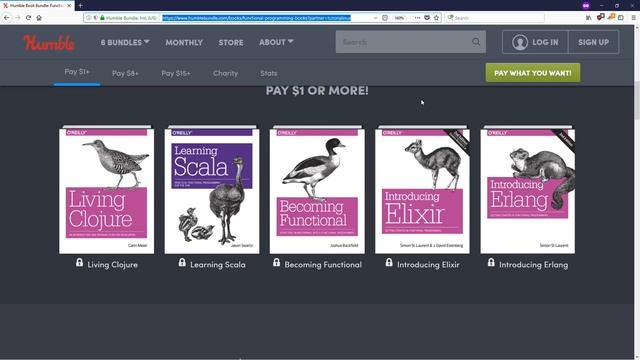Open page actions three-dot menu
This screenshot has height=360, width=640.
pos(417,18)
